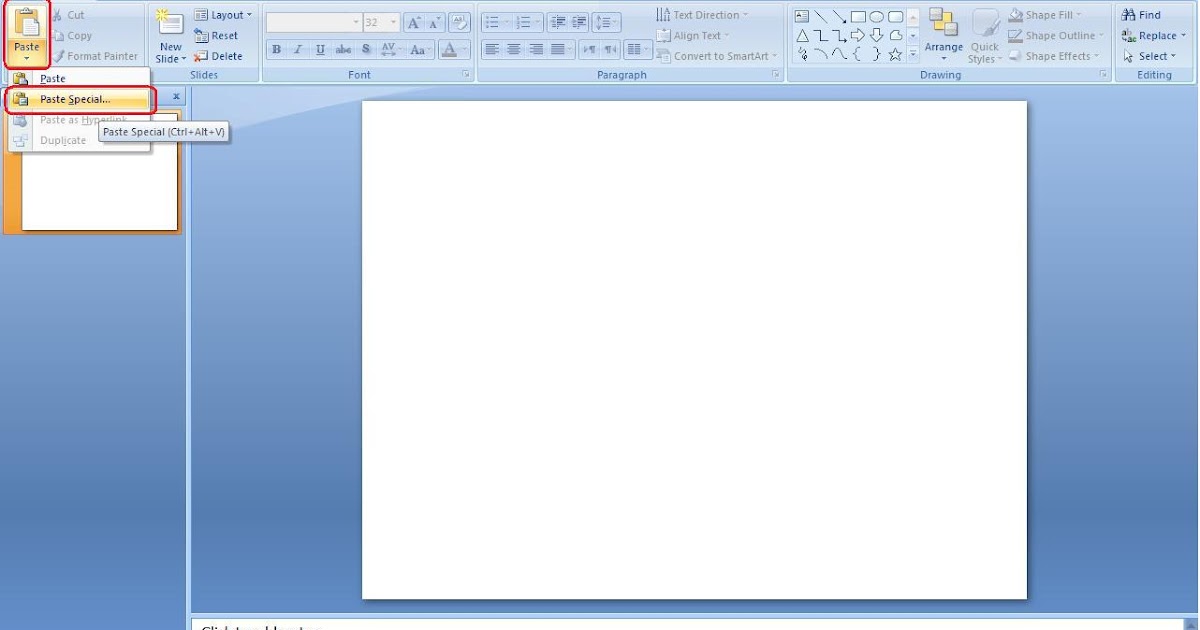Toggle italic formatting
This screenshot has height=630, width=1200.
click(x=298, y=48)
